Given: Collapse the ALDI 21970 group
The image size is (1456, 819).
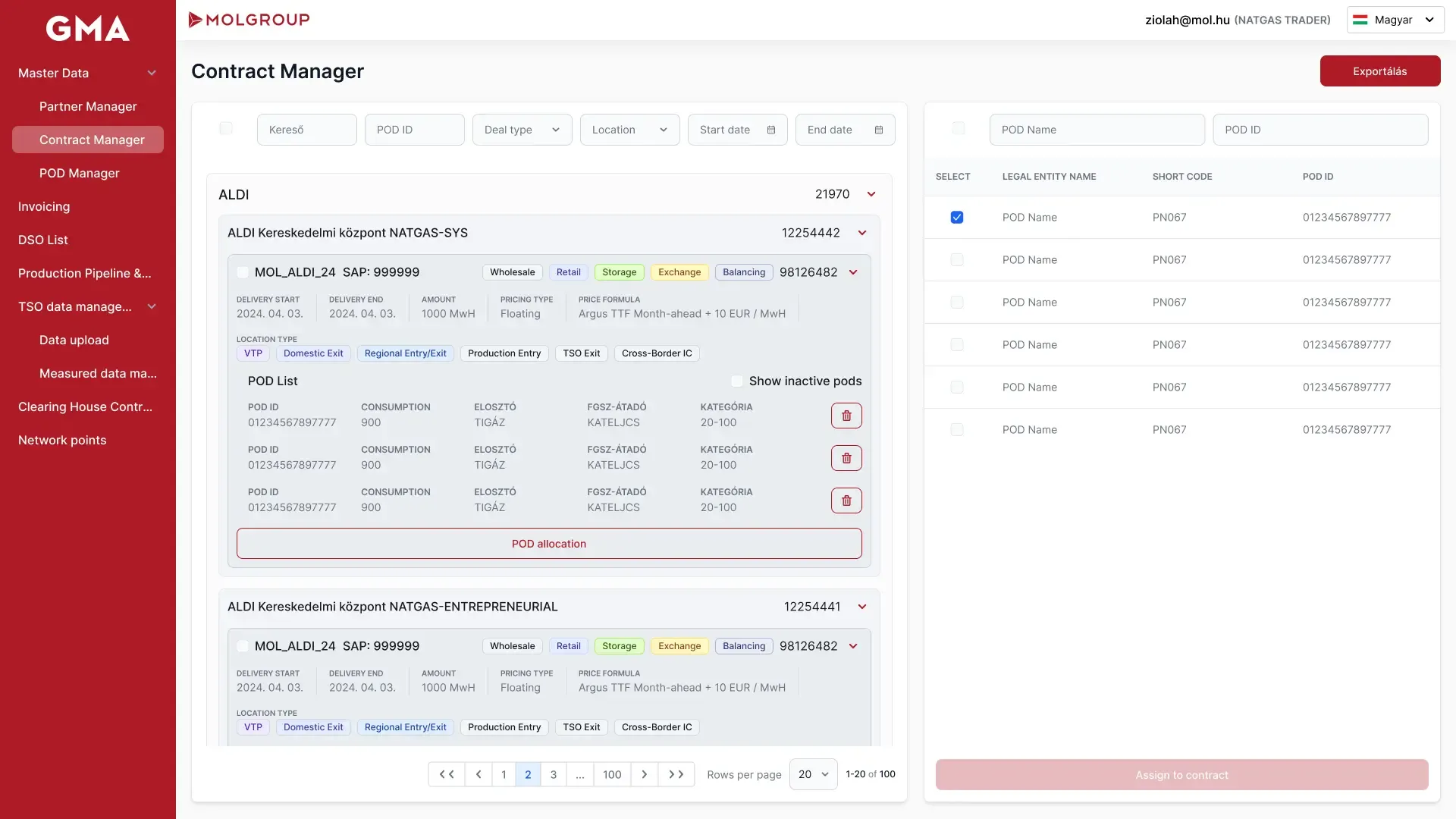Looking at the screenshot, I should coord(871,194).
